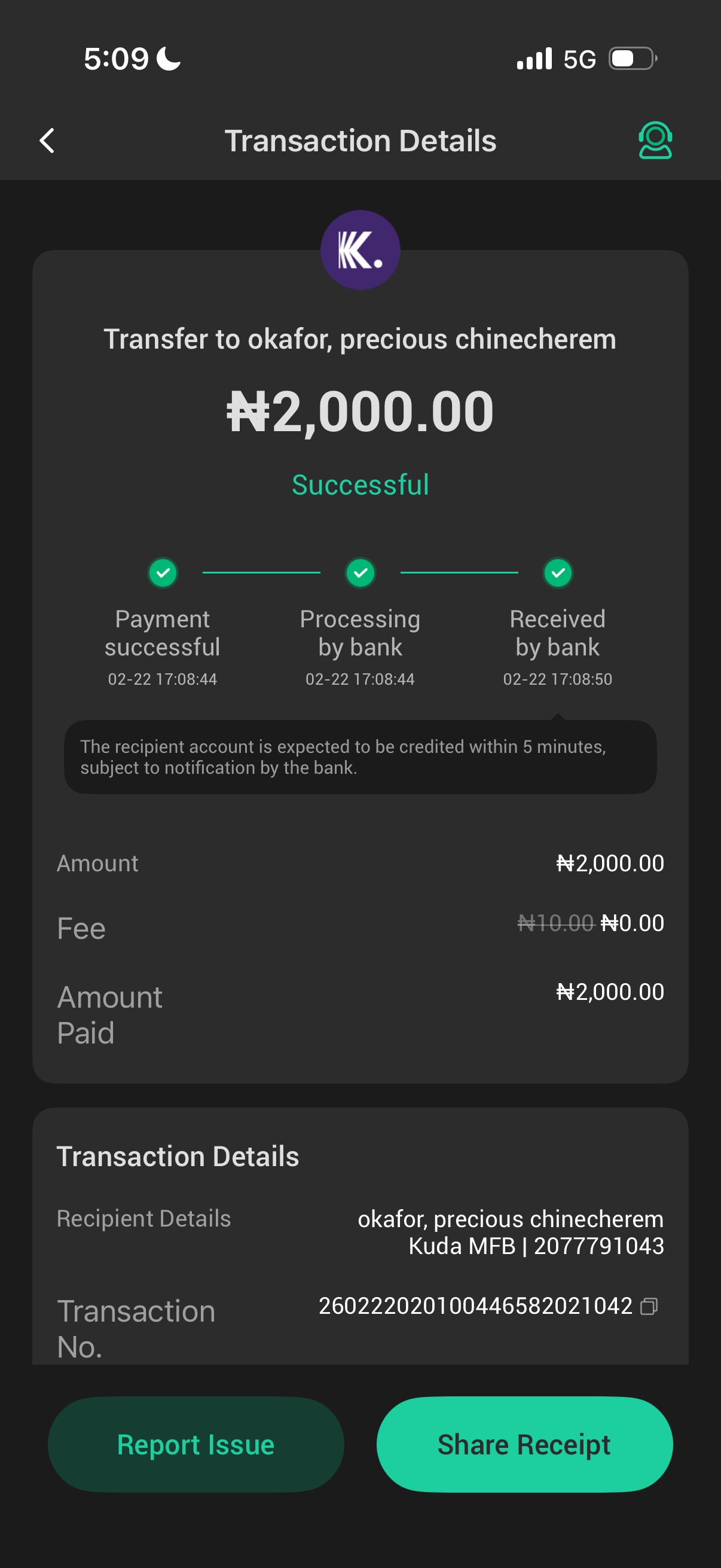Select the transaction number text
The height and width of the screenshot is (1568, 721).
pyautogui.click(x=475, y=1306)
